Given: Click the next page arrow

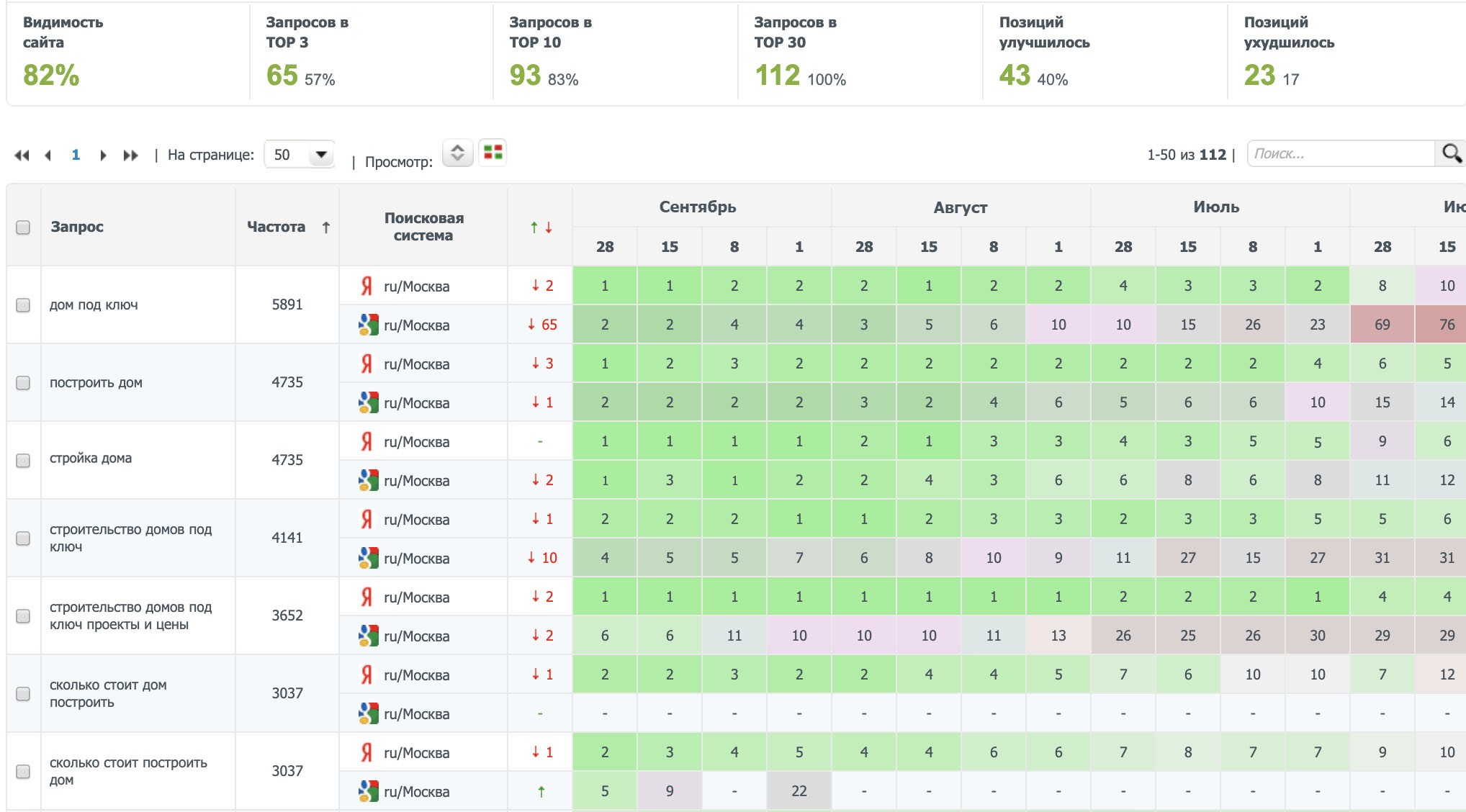Looking at the screenshot, I should (103, 155).
